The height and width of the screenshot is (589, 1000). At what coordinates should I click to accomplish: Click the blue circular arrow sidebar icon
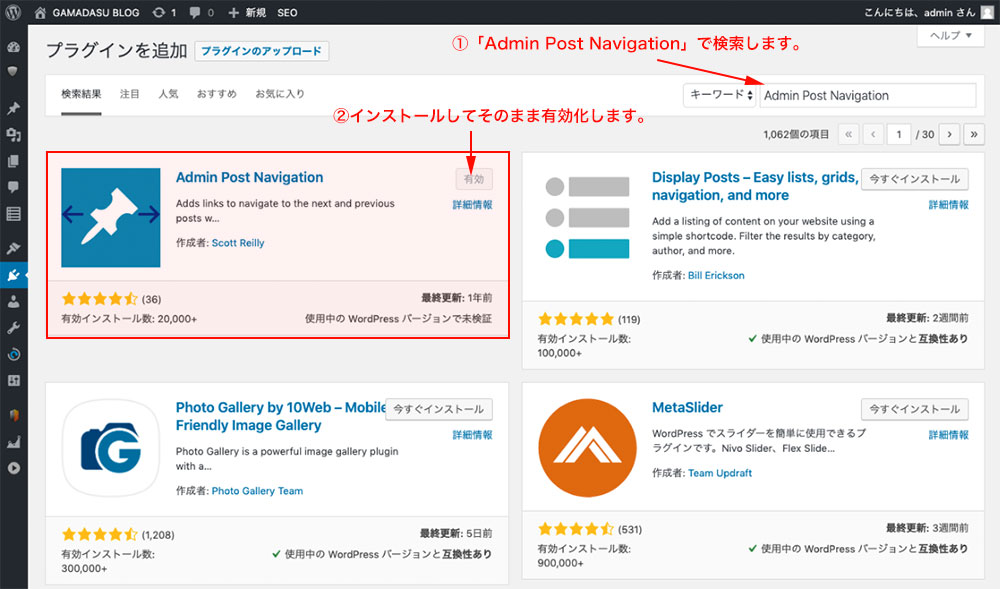tap(13, 354)
